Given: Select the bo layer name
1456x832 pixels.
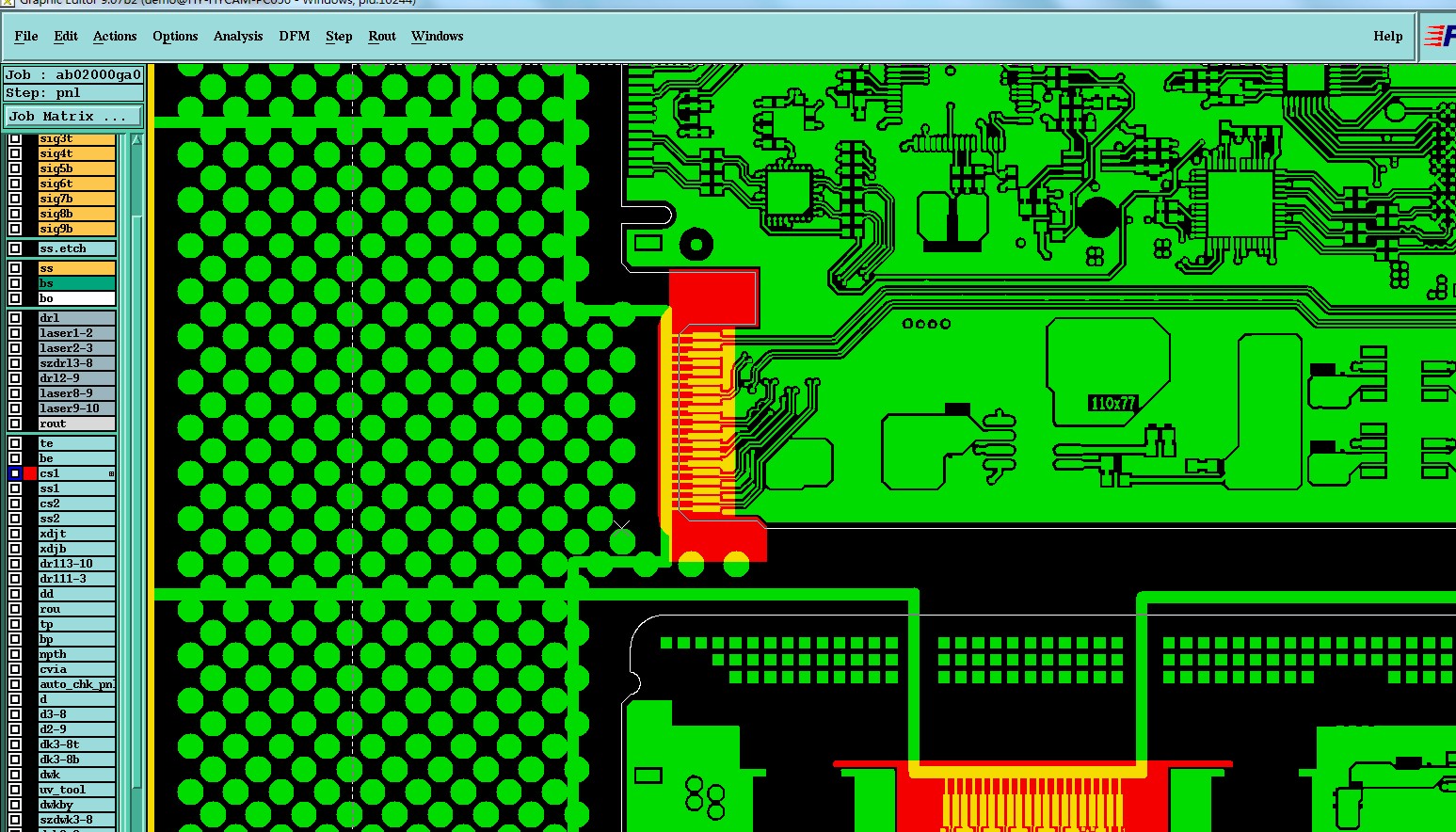Looking at the screenshot, I should (x=76, y=298).
